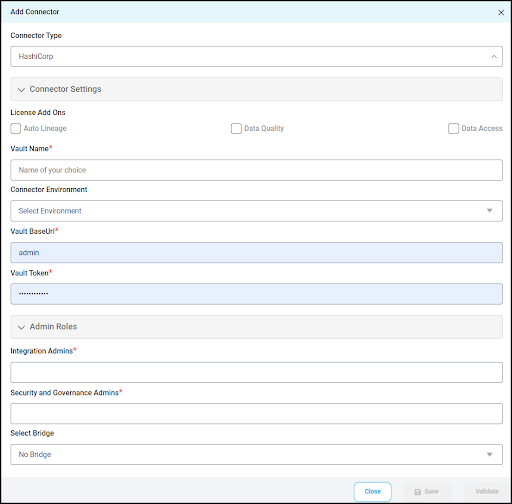Enable the Data Access checkbox
The width and height of the screenshot is (512, 504).
(x=453, y=128)
